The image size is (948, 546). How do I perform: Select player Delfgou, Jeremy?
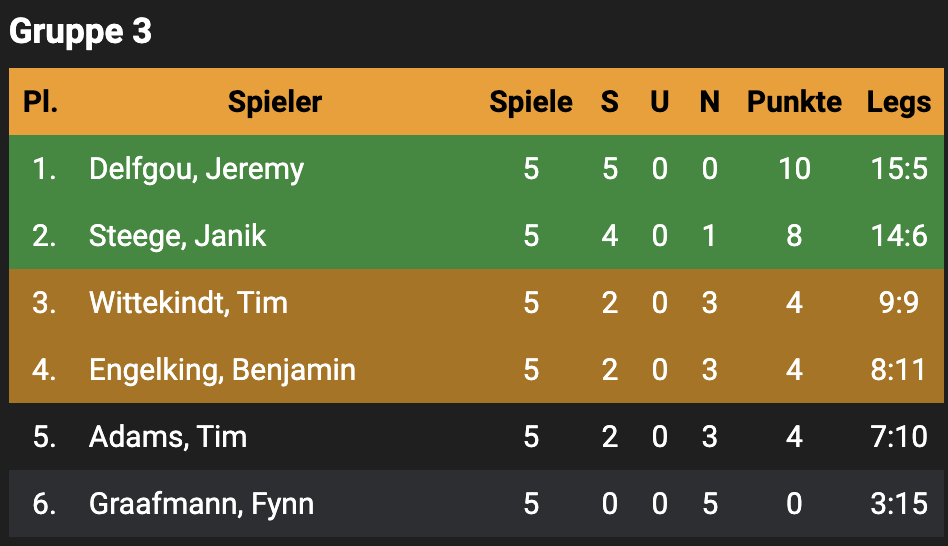click(196, 169)
